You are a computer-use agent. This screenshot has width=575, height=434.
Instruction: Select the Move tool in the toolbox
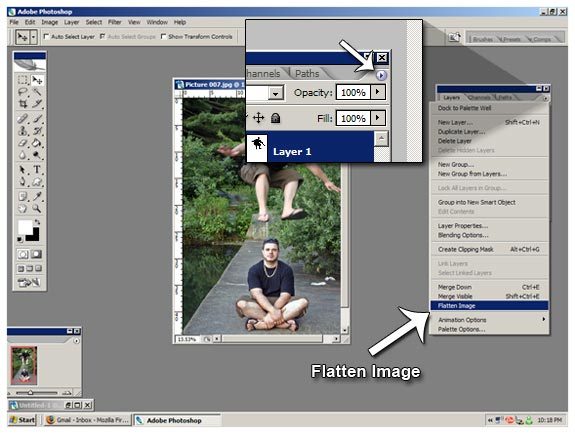(37, 80)
